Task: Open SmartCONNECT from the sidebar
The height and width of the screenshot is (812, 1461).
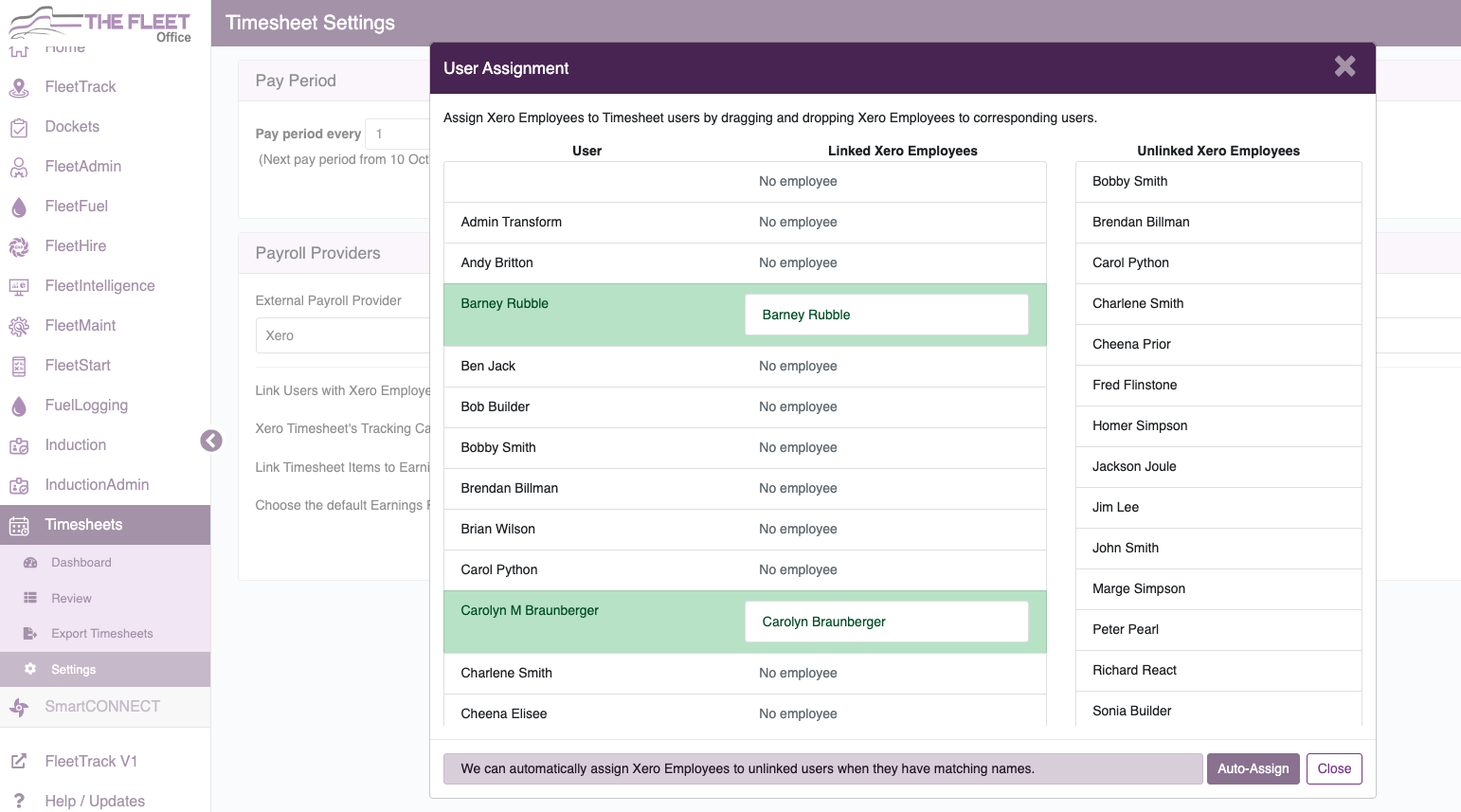Action: 20,707
